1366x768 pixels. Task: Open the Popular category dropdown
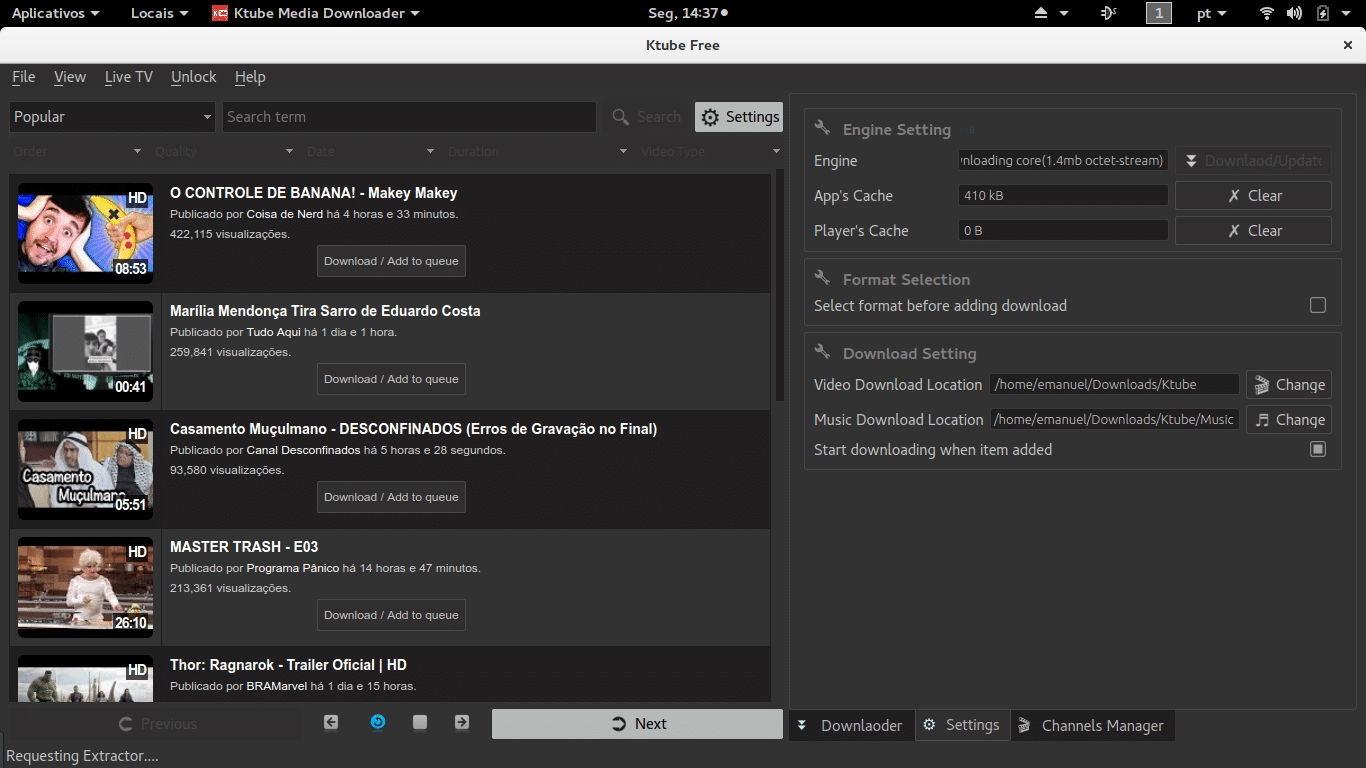pyautogui.click(x=112, y=117)
